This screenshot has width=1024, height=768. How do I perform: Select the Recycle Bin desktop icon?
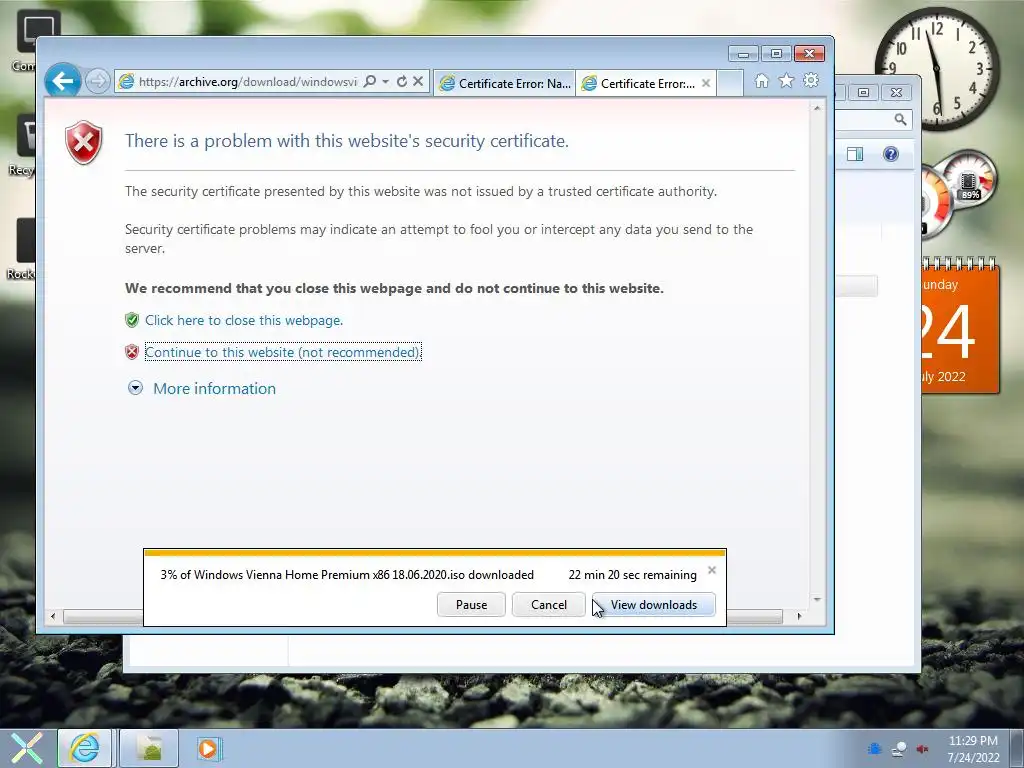tap(24, 145)
